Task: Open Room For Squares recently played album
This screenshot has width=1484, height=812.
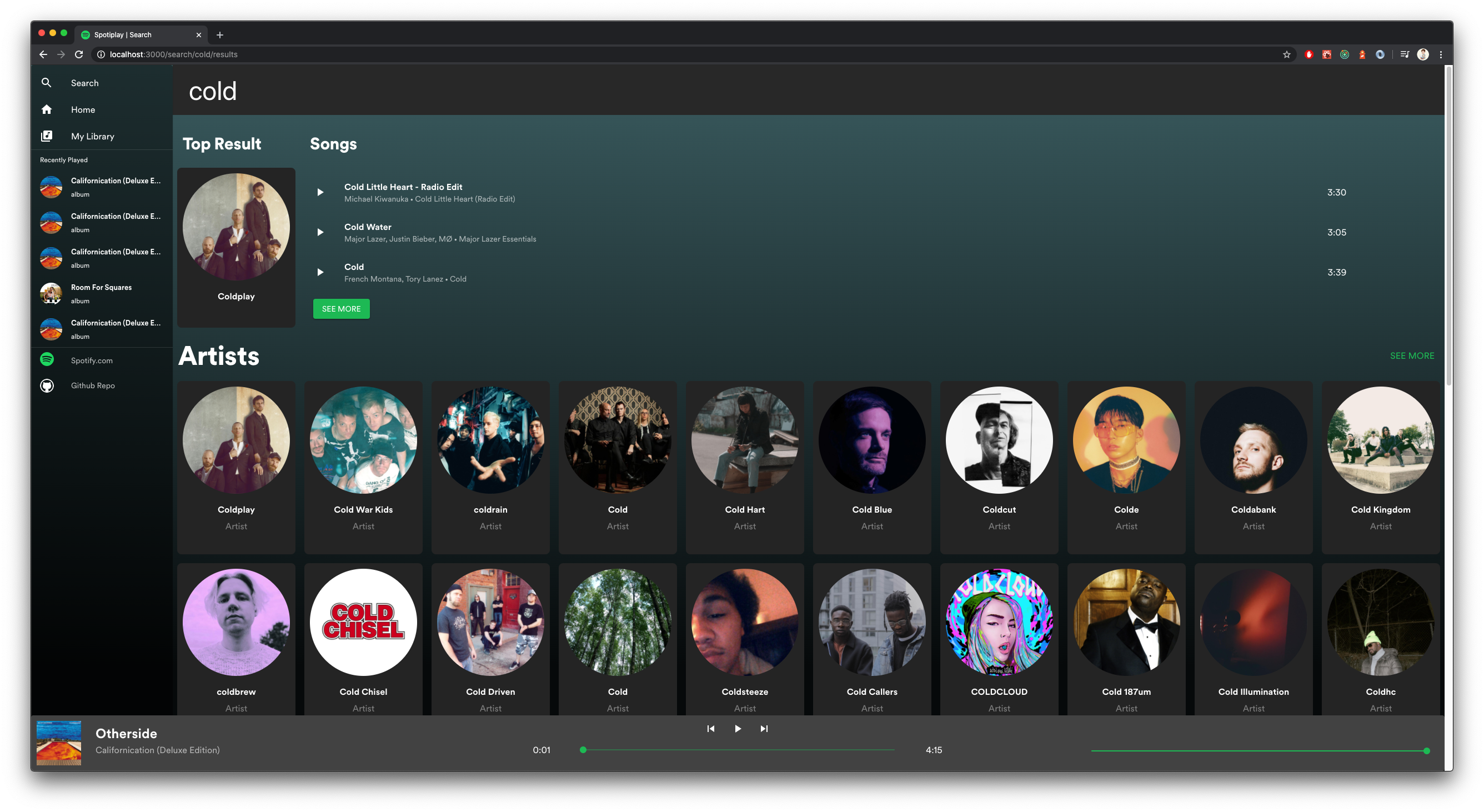Action: point(101,293)
